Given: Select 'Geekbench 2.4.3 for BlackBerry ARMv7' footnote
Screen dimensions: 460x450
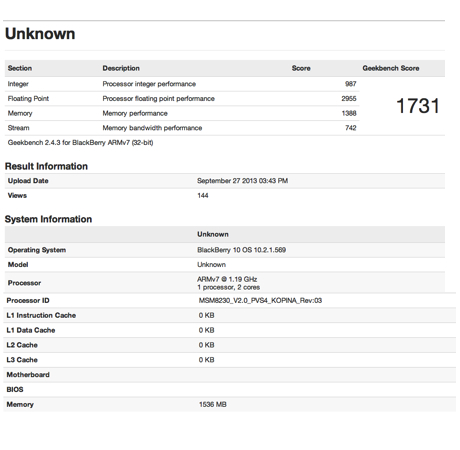Looking at the screenshot, I should pos(80,143).
